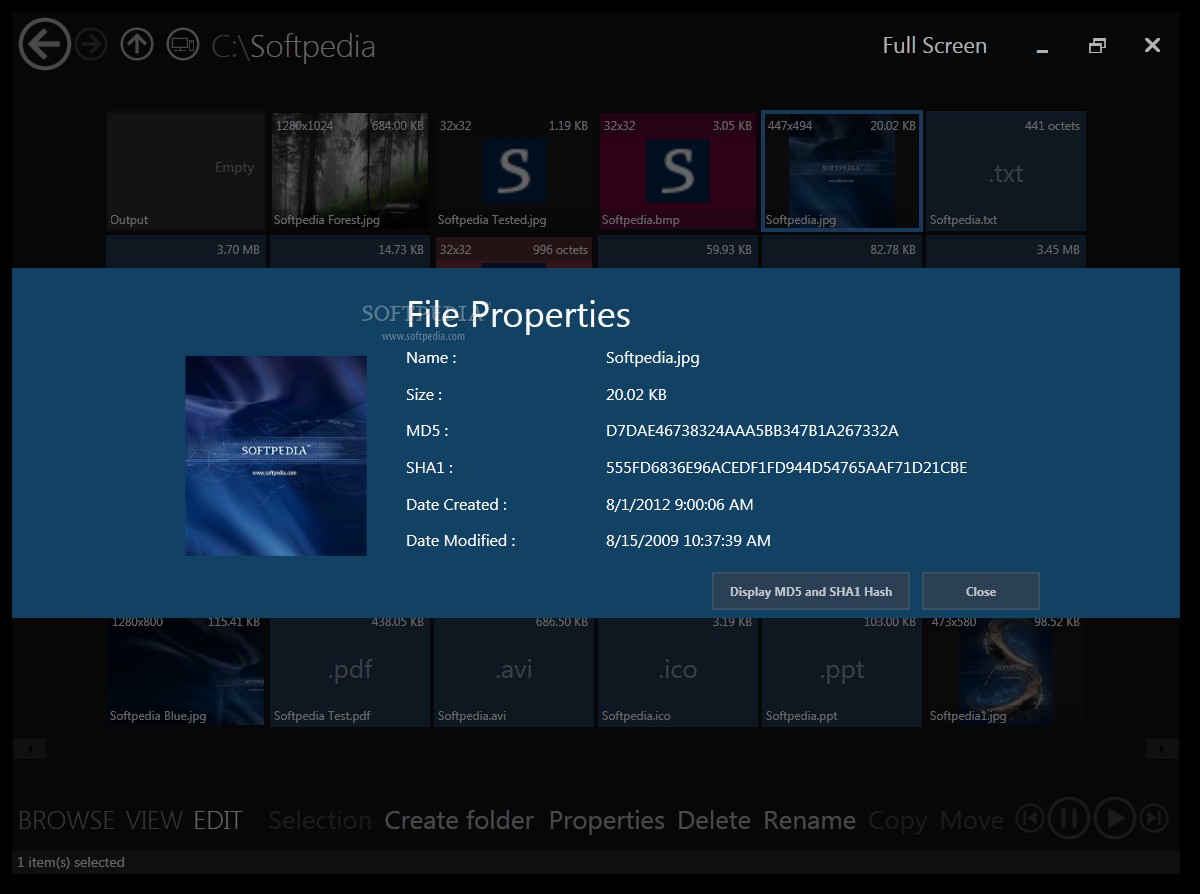Click the previous track playback icon
Viewport: 1200px width, 894px height.
(x=1030, y=819)
